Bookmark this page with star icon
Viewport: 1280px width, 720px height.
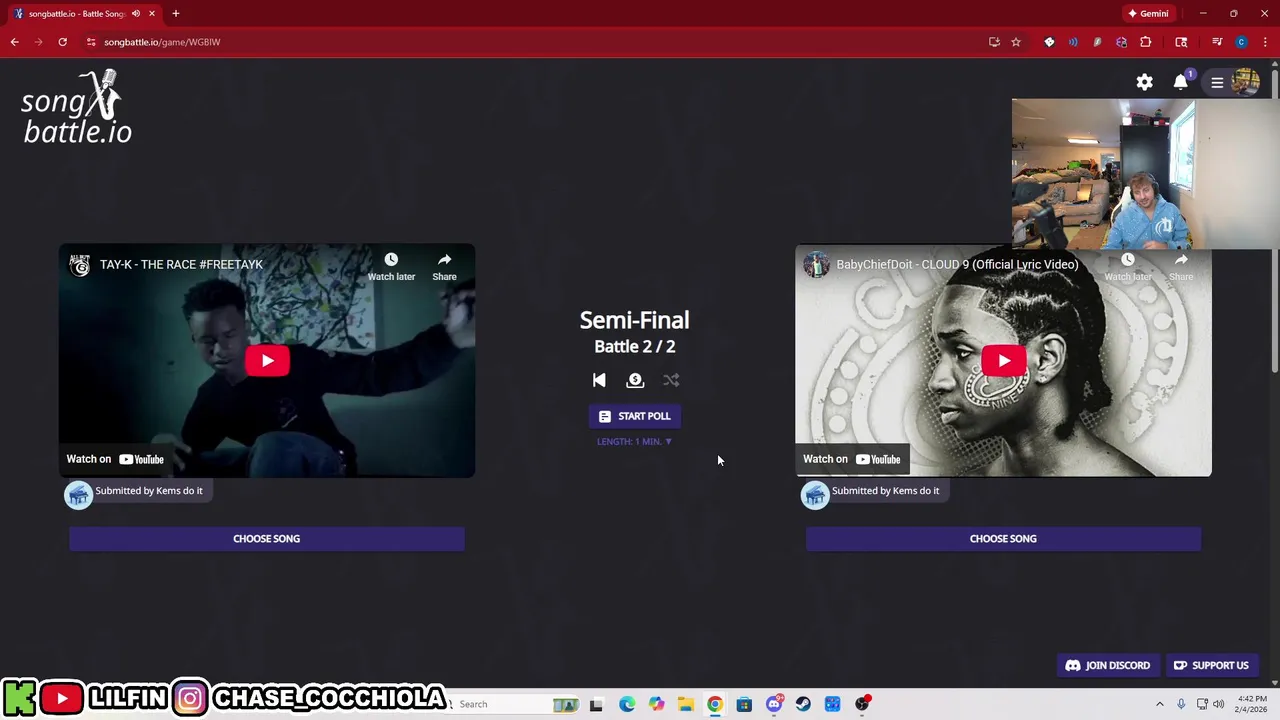1016,42
